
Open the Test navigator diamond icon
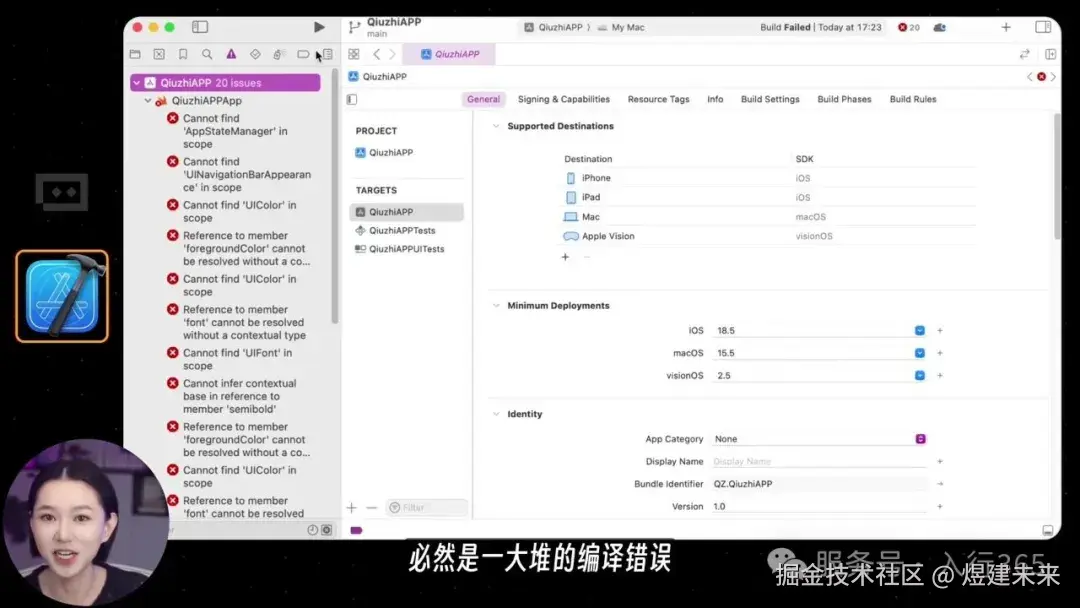click(x=255, y=54)
